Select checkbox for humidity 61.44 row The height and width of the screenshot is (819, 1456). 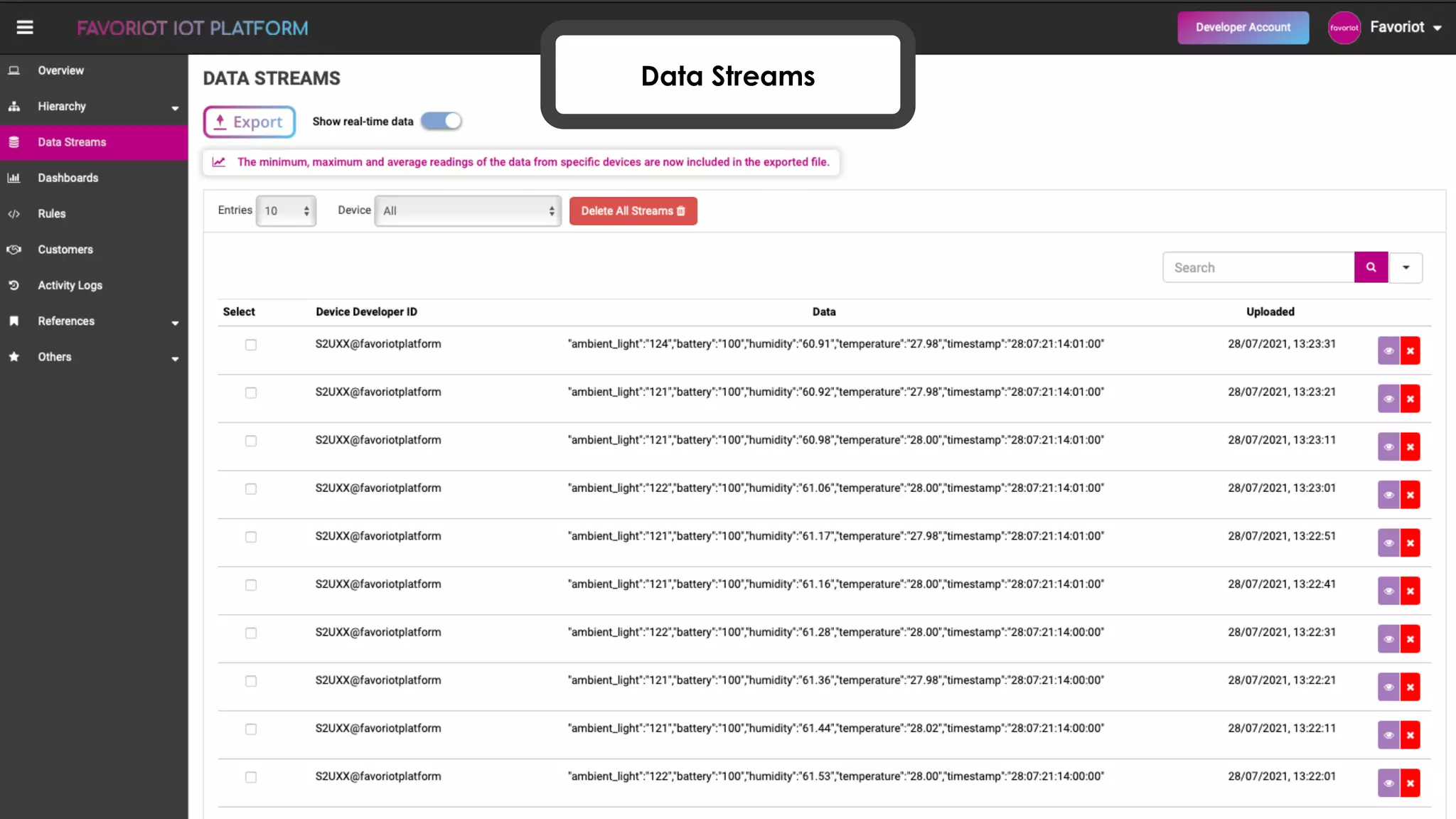(x=251, y=729)
